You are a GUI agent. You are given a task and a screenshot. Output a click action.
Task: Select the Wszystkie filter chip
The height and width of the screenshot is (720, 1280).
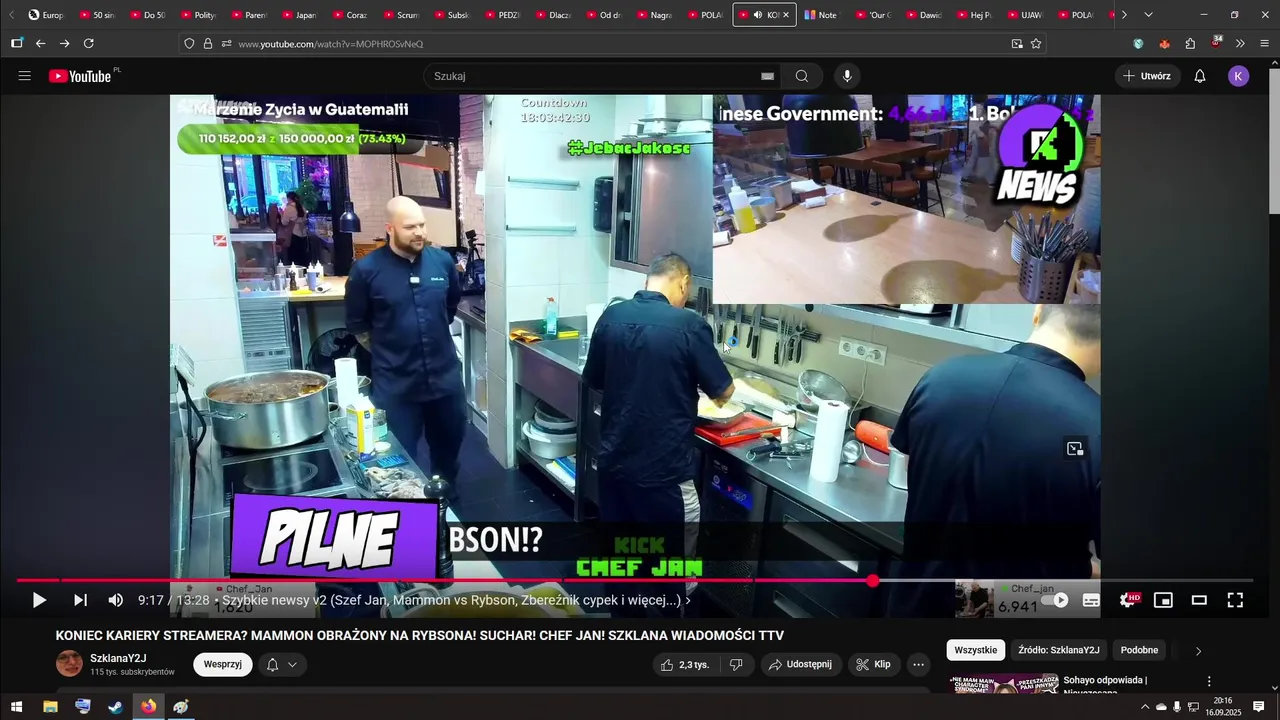pyautogui.click(x=975, y=650)
